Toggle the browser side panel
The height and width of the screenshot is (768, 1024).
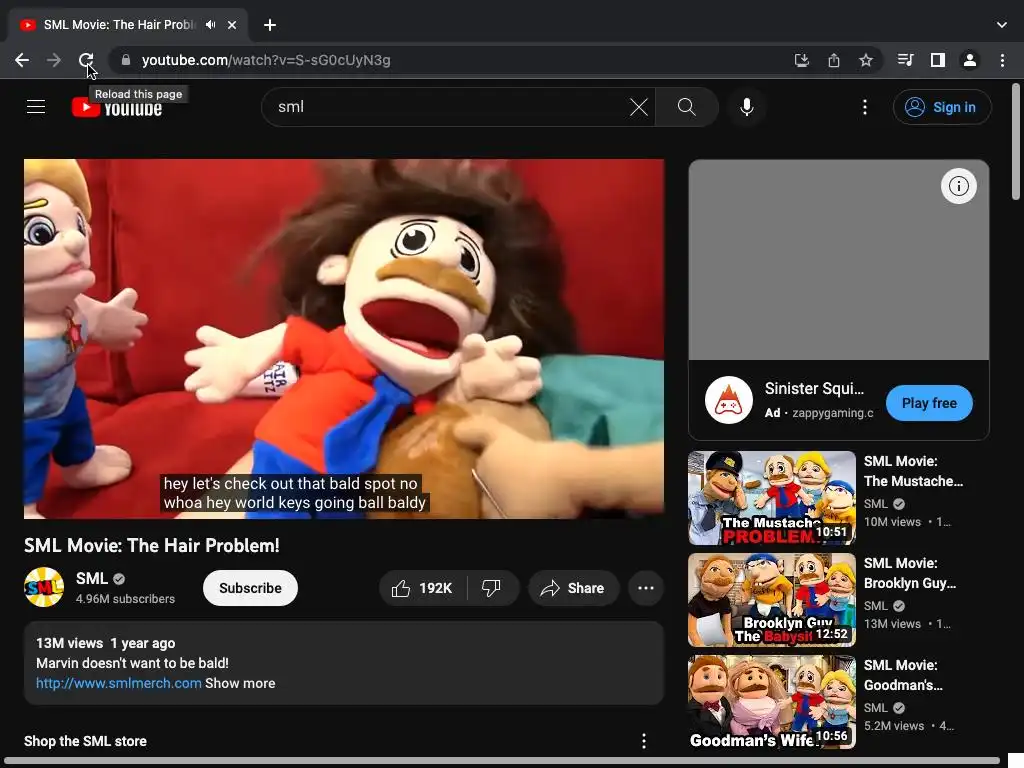938,60
